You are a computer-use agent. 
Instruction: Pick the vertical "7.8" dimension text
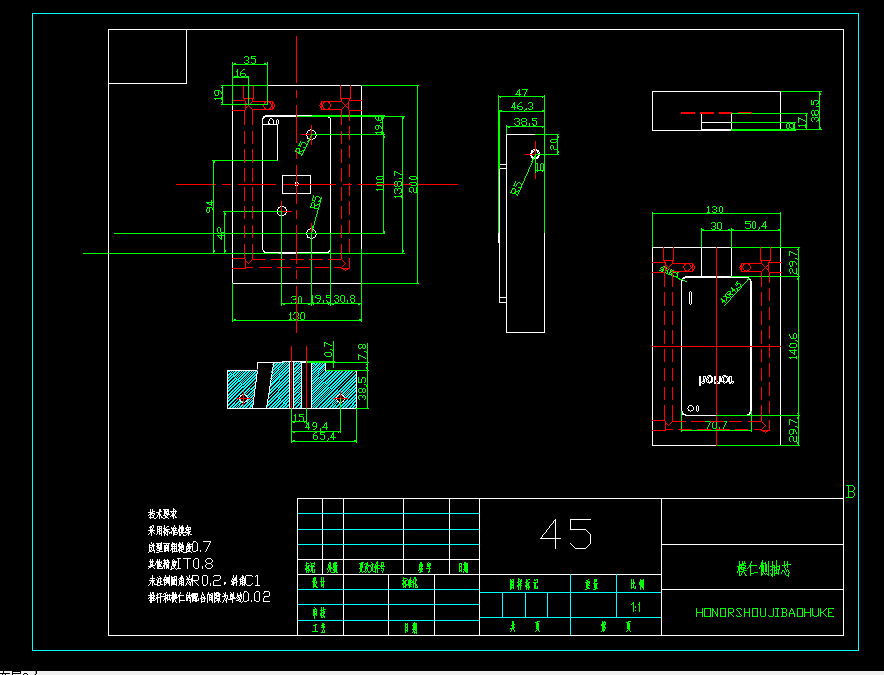click(x=362, y=352)
